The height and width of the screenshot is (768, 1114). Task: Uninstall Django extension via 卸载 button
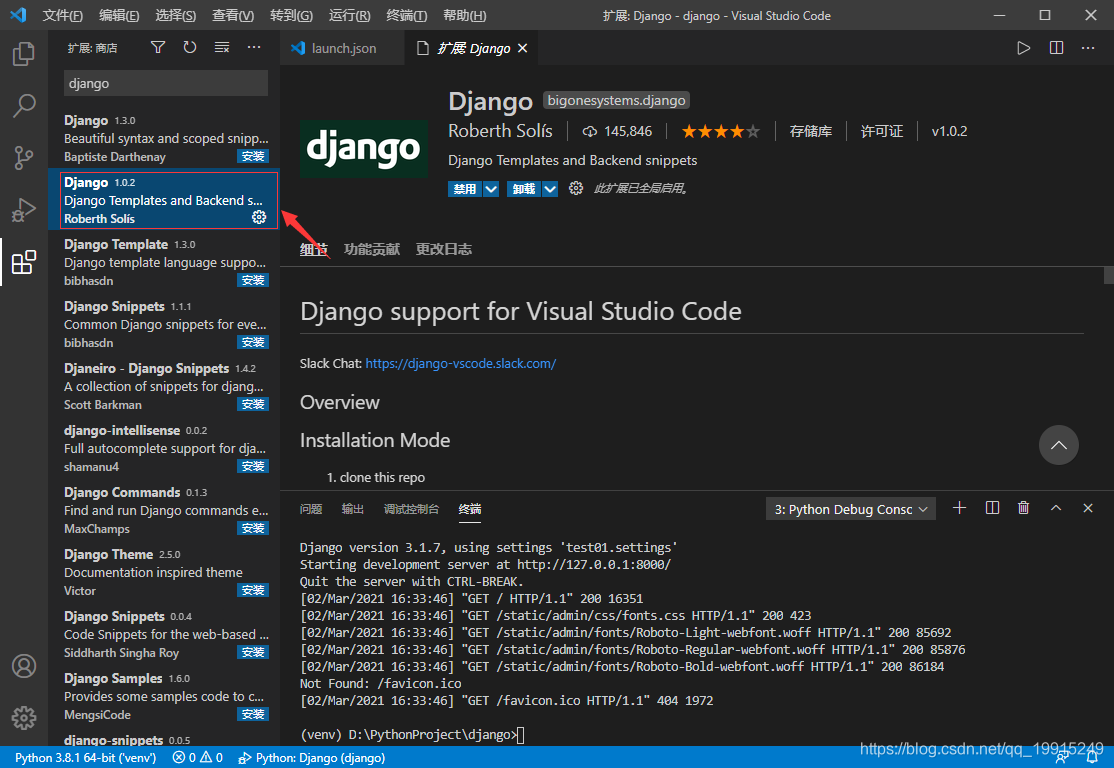[x=524, y=188]
